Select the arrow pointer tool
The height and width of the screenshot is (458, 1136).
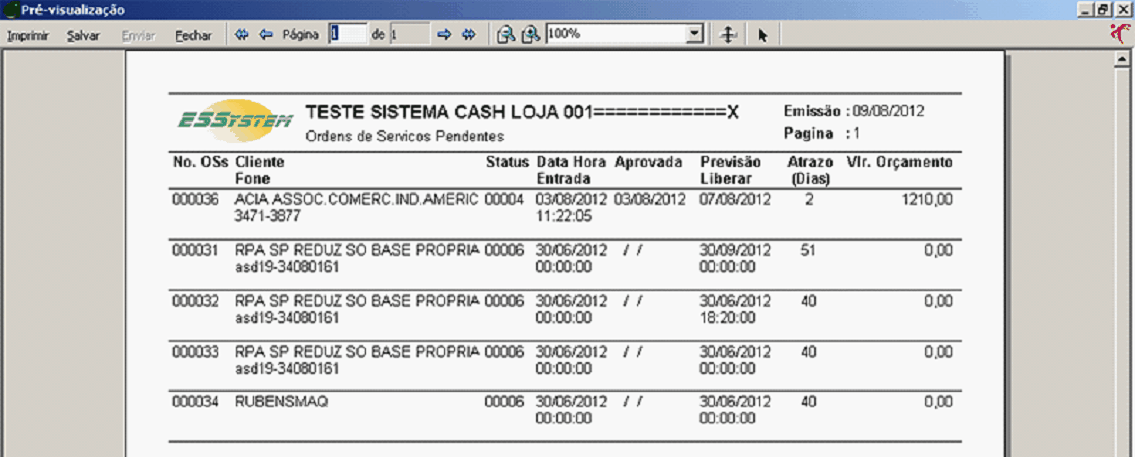tap(762, 35)
